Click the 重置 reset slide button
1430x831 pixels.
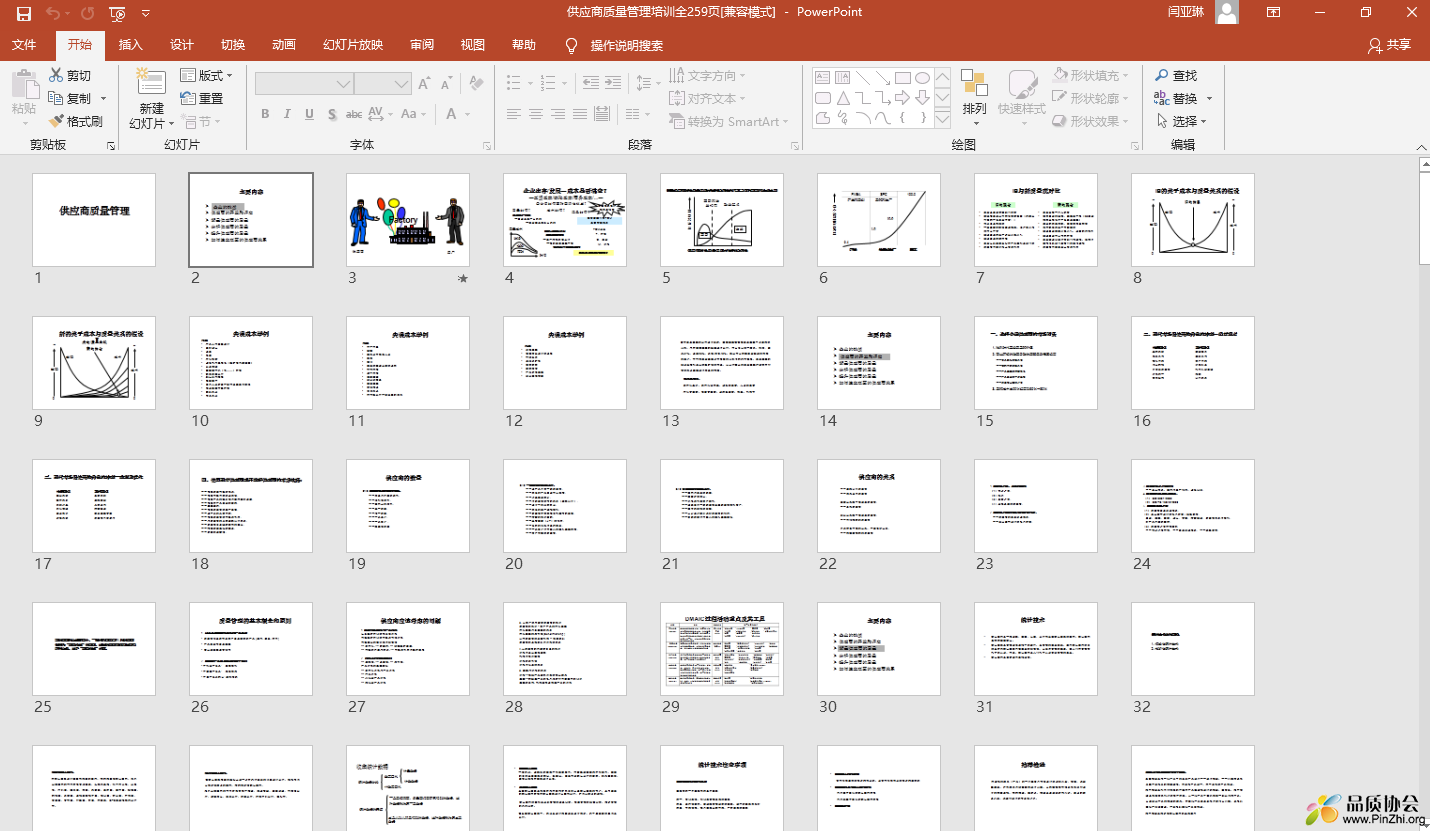[x=202, y=98]
